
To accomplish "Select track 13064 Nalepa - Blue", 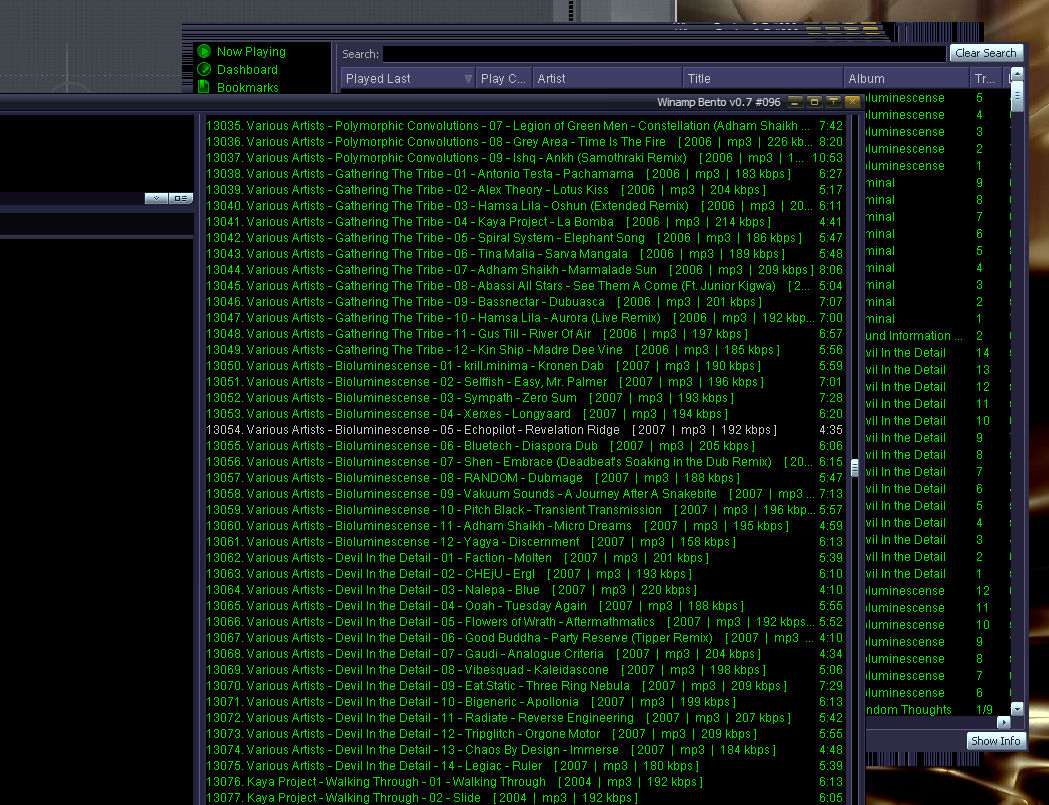I will [x=524, y=590].
